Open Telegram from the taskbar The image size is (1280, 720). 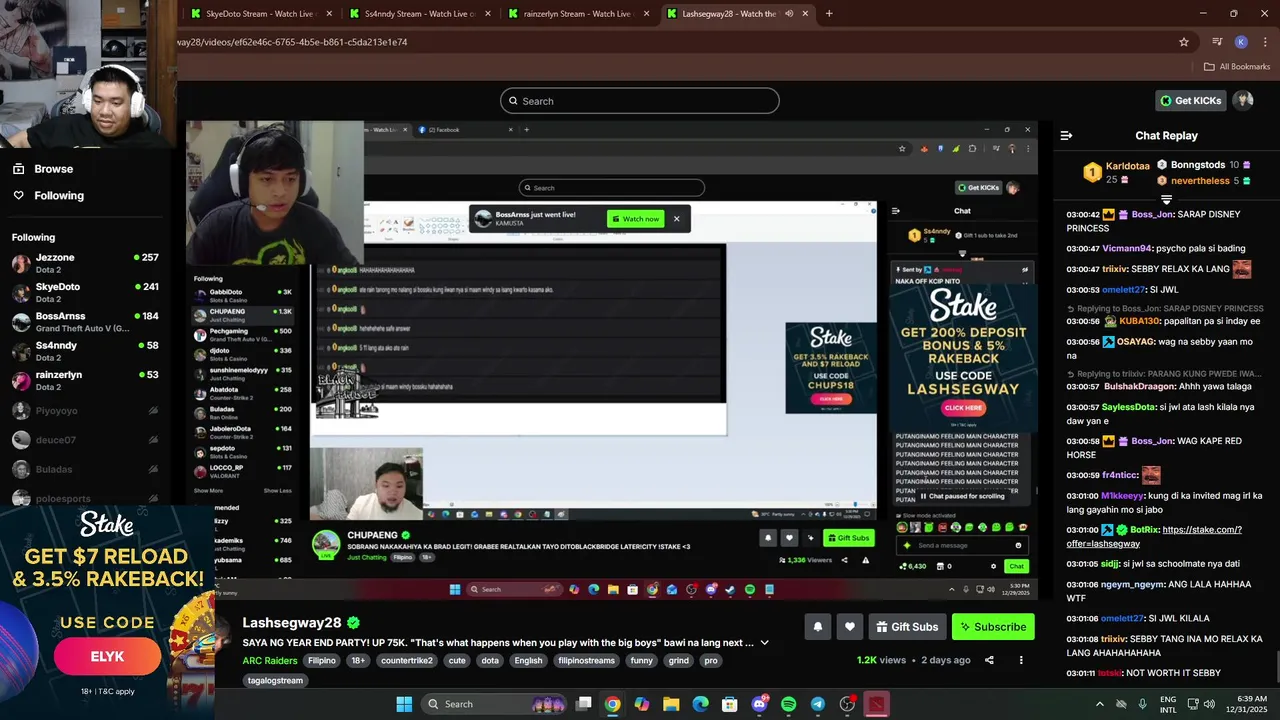pos(818,704)
